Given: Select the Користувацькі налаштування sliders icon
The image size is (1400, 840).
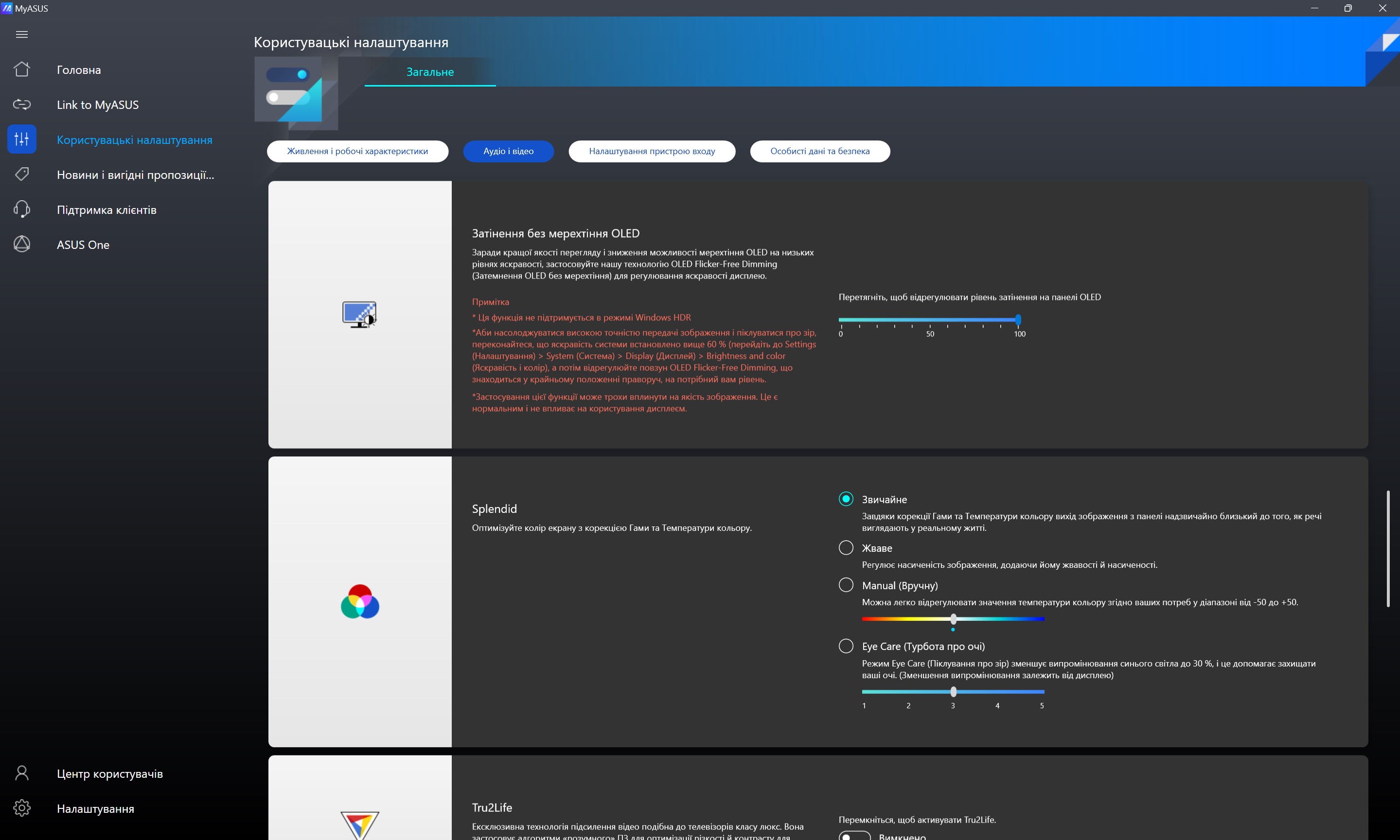Looking at the screenshot, I should tap(21, 139).
